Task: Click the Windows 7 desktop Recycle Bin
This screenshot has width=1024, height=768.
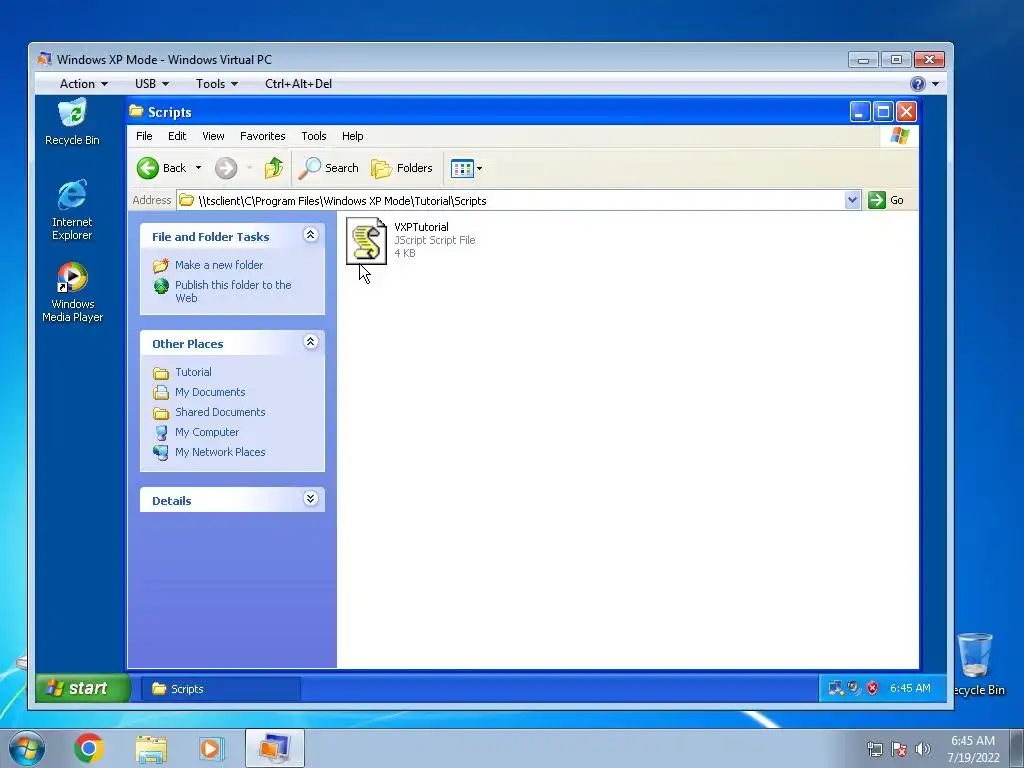Action: (976, 665)
